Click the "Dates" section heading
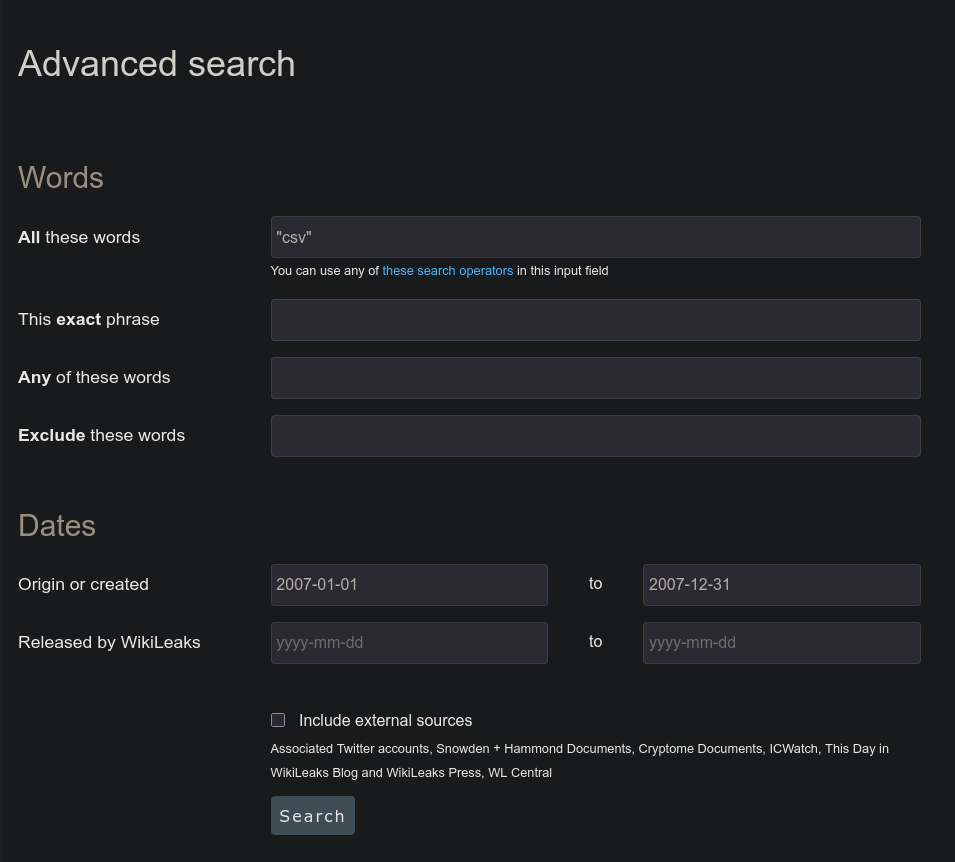 coord(57,526)
